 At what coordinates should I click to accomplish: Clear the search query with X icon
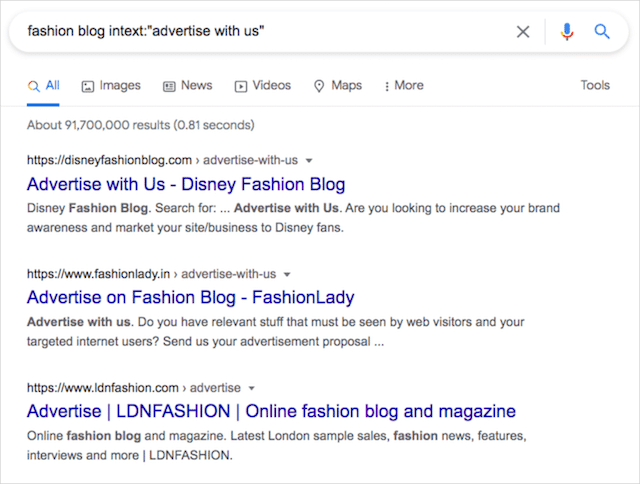point(523,31)
